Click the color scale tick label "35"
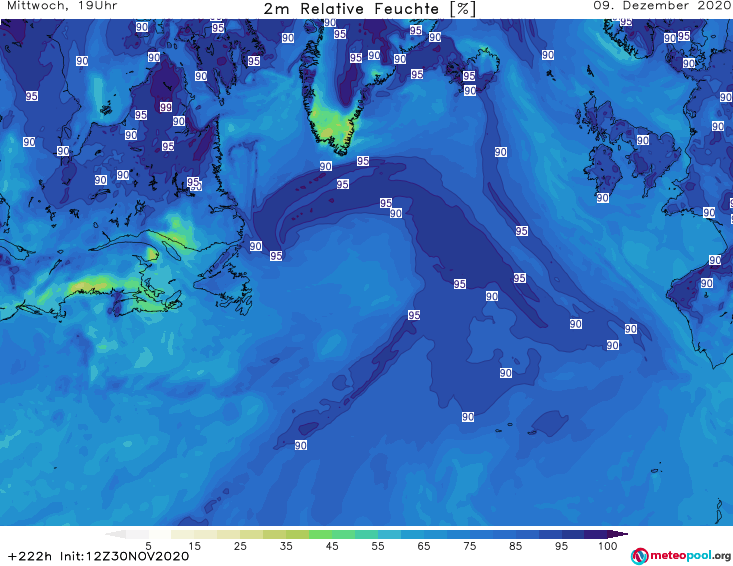This screenshot has width=733, height=566. [x=286, y=545]
